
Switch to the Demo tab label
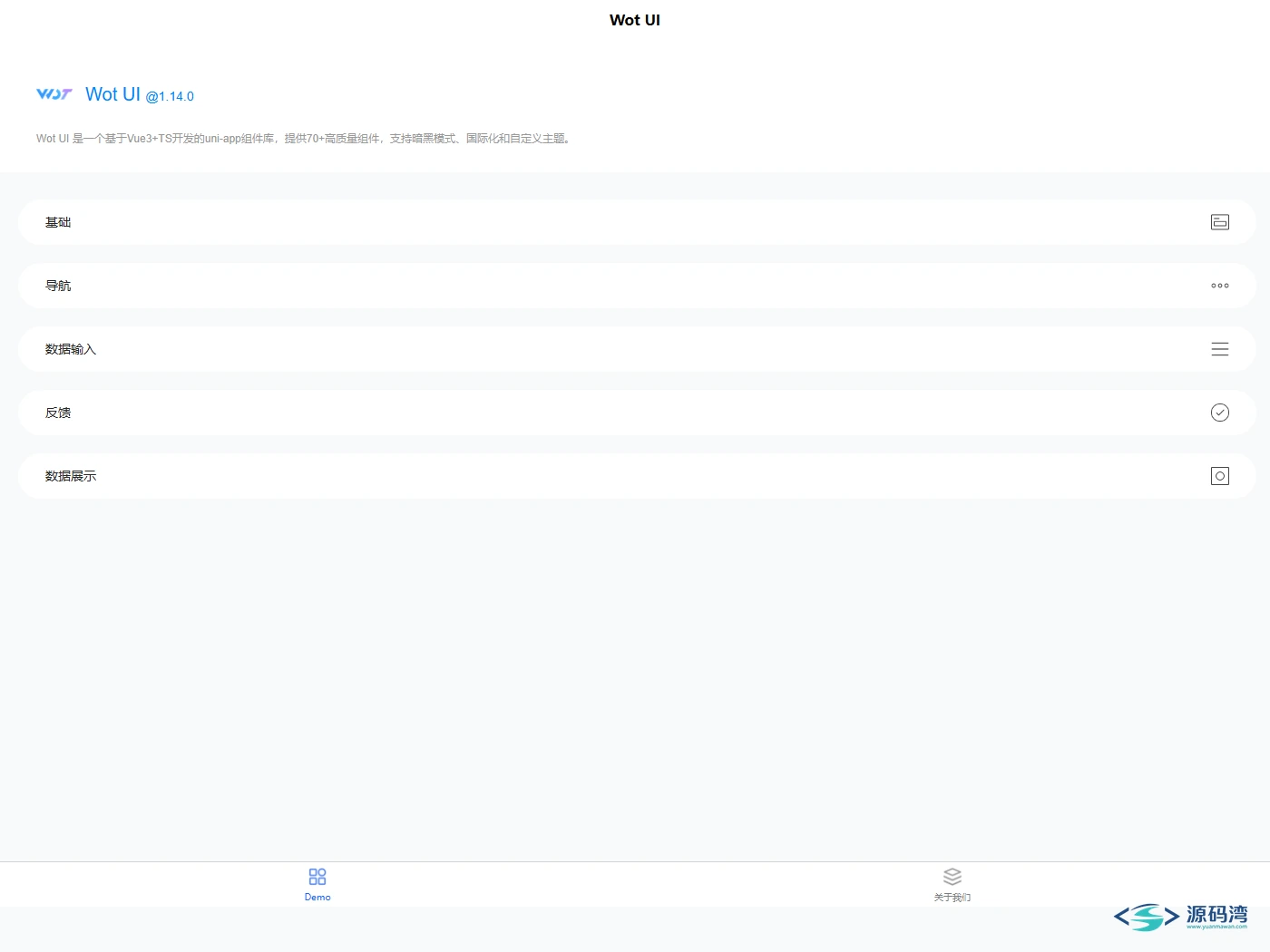[x=317, y=897]
